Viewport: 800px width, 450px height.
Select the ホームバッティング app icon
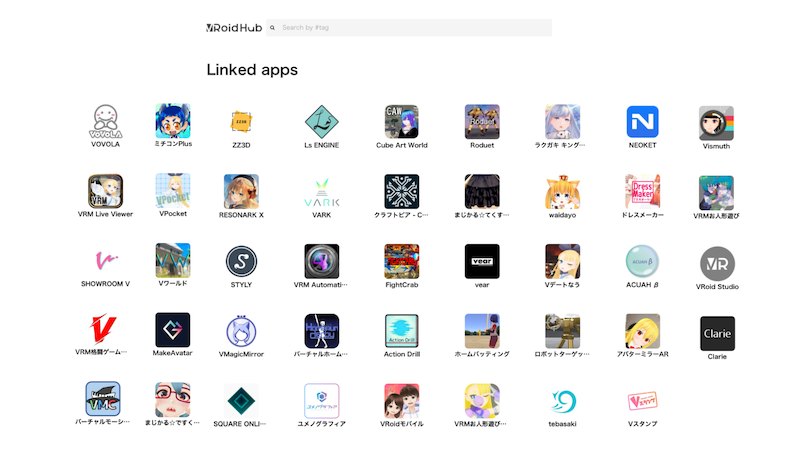click(482, 331)
